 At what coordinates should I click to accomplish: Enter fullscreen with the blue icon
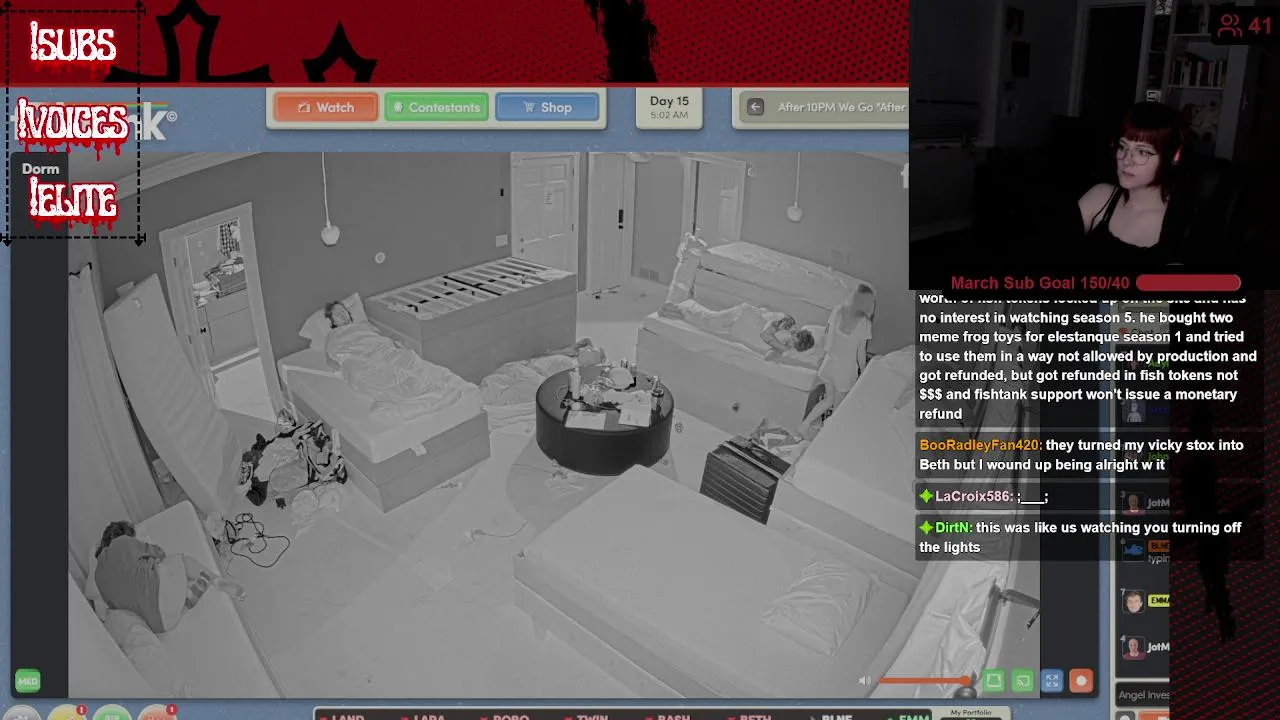coord(1051,681)
